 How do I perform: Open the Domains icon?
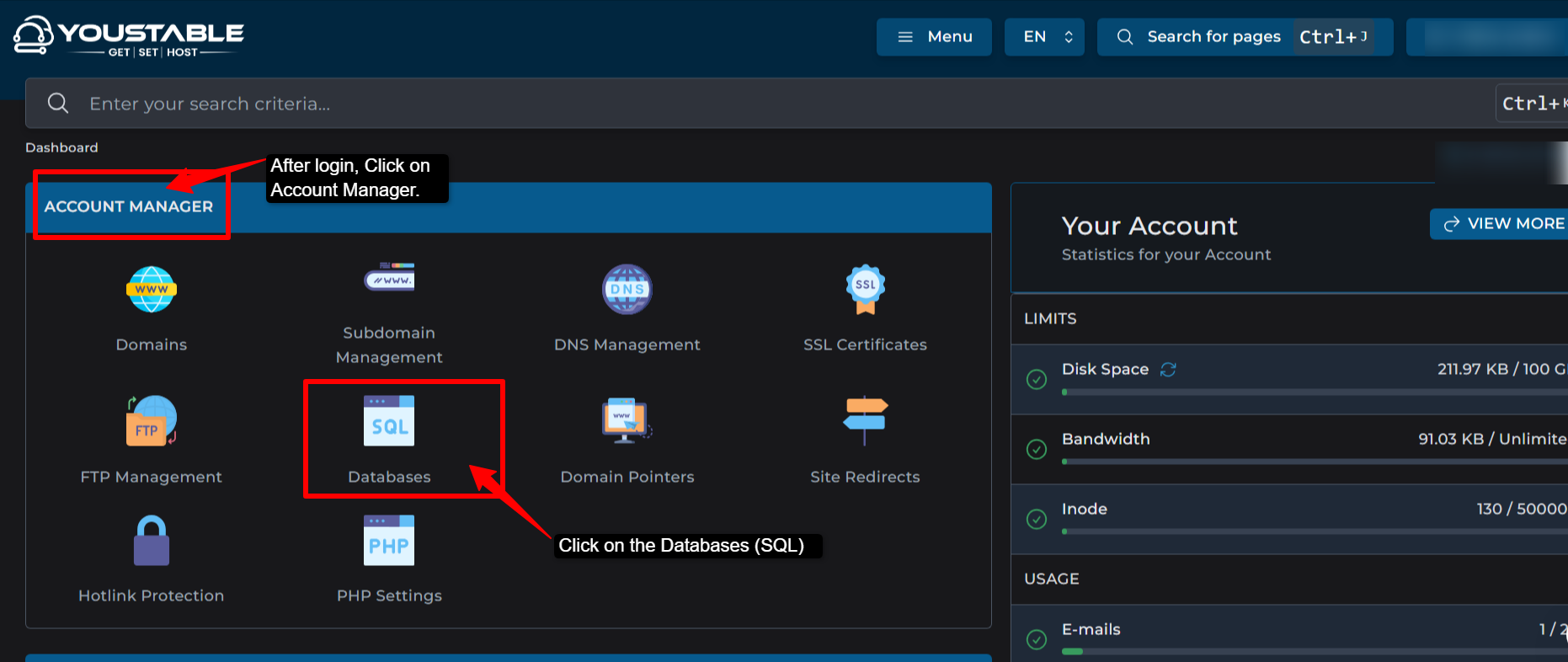coord(152,289)
